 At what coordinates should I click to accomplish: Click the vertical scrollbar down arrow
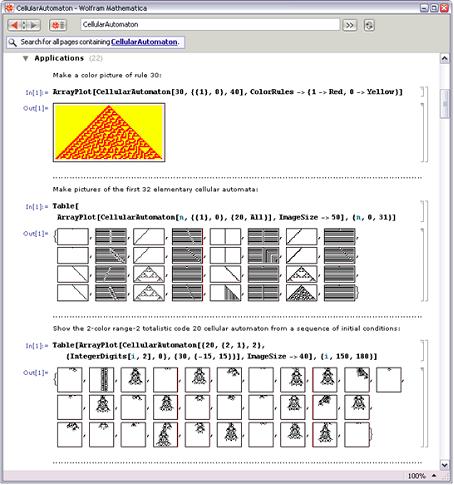(445, 464)
